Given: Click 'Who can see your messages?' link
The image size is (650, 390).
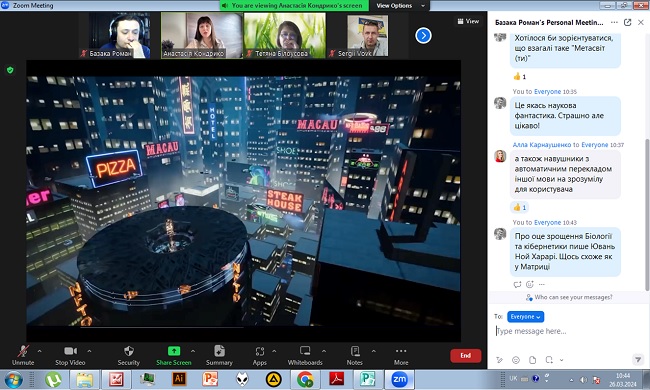Looking at the screenshot, I should 569,297.
